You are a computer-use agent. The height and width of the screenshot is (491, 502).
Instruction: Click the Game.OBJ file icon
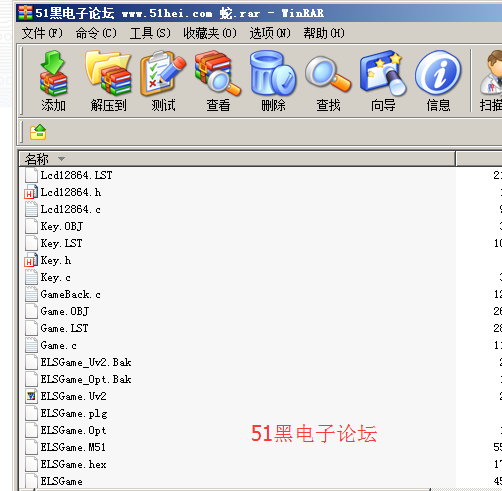pyautogui.click(x=31, y=311)
